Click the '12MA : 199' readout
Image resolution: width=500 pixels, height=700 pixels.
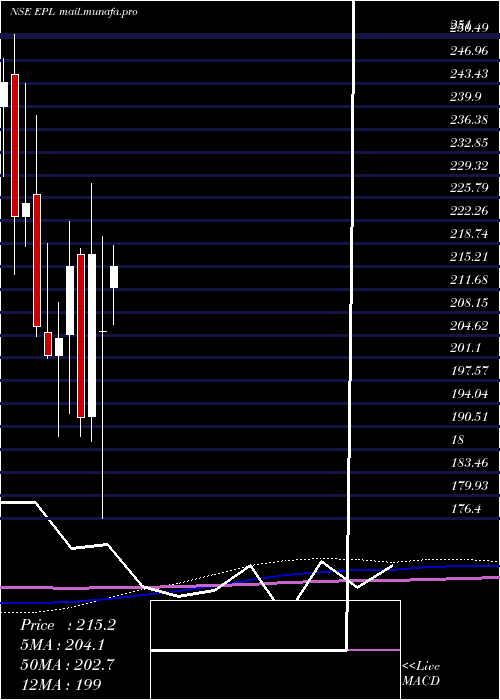60,684
